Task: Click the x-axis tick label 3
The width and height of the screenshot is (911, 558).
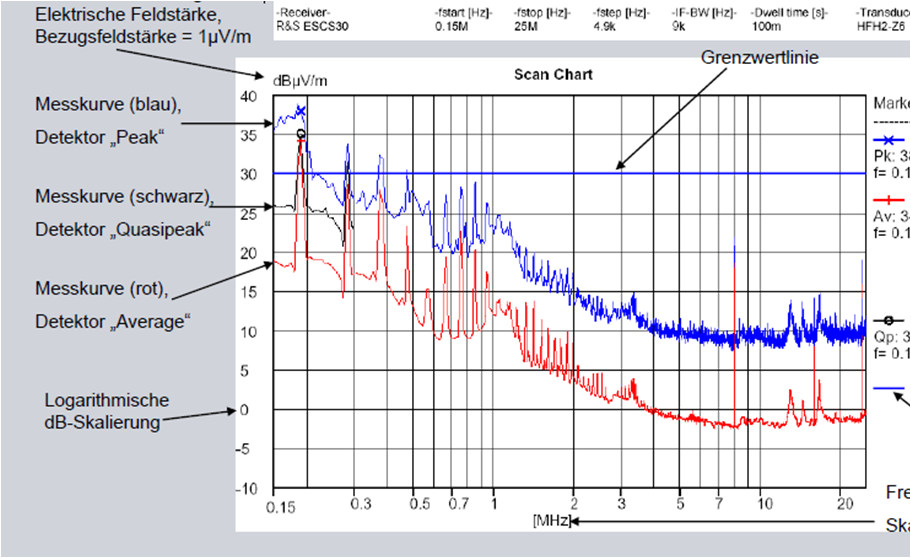Action: pyautogui.click(x=621, y=503)
